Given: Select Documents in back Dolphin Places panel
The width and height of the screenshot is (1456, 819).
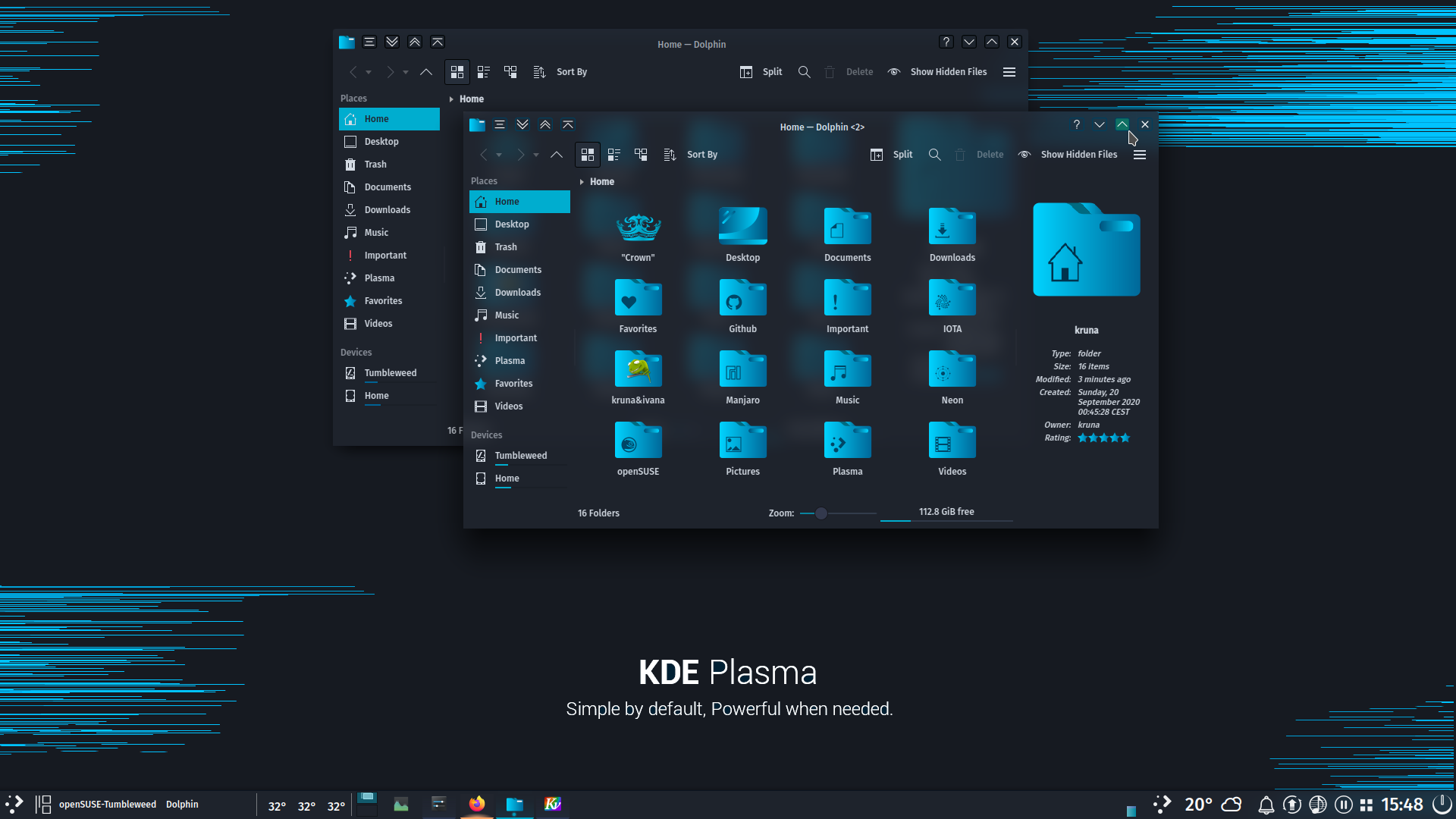Looking at the screenshot, I should pos(389,187).
